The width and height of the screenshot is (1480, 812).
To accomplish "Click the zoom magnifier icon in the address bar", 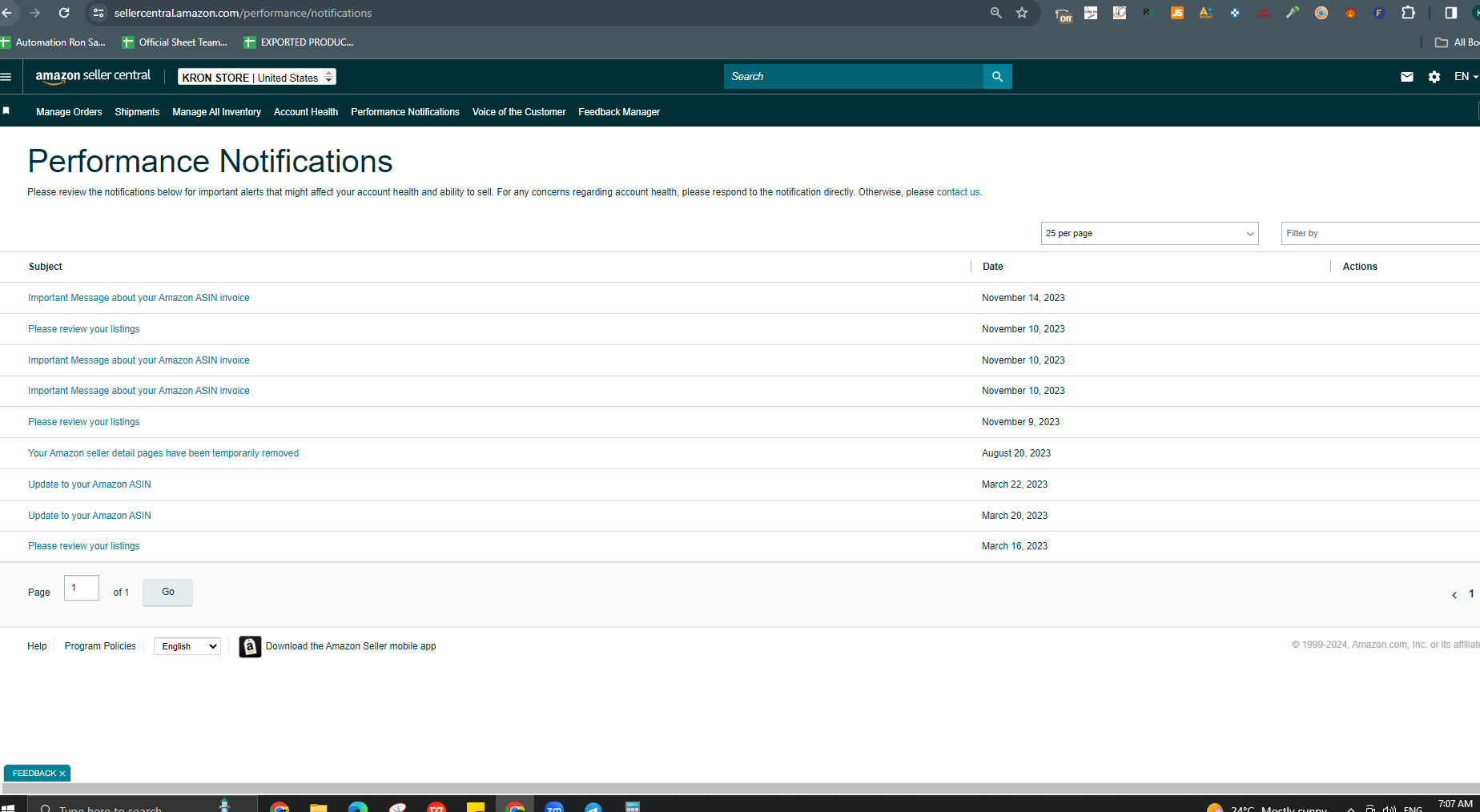I will [996, 13].
